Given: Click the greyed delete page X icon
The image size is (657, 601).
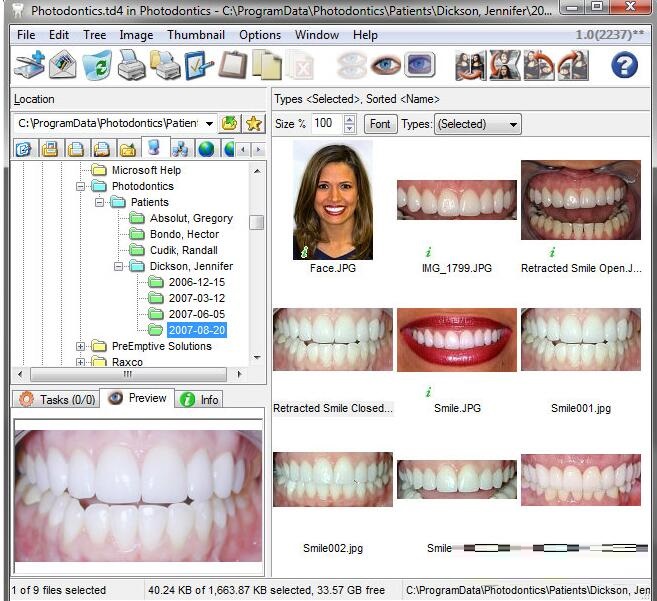Looking at the screenshot, I should click(300, 66).
